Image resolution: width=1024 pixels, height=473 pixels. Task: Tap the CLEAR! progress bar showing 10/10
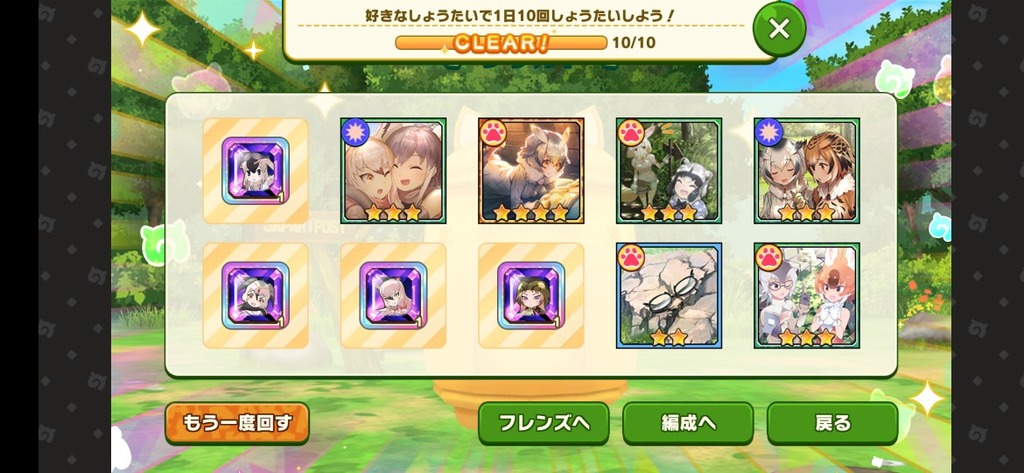pos(501,43)
